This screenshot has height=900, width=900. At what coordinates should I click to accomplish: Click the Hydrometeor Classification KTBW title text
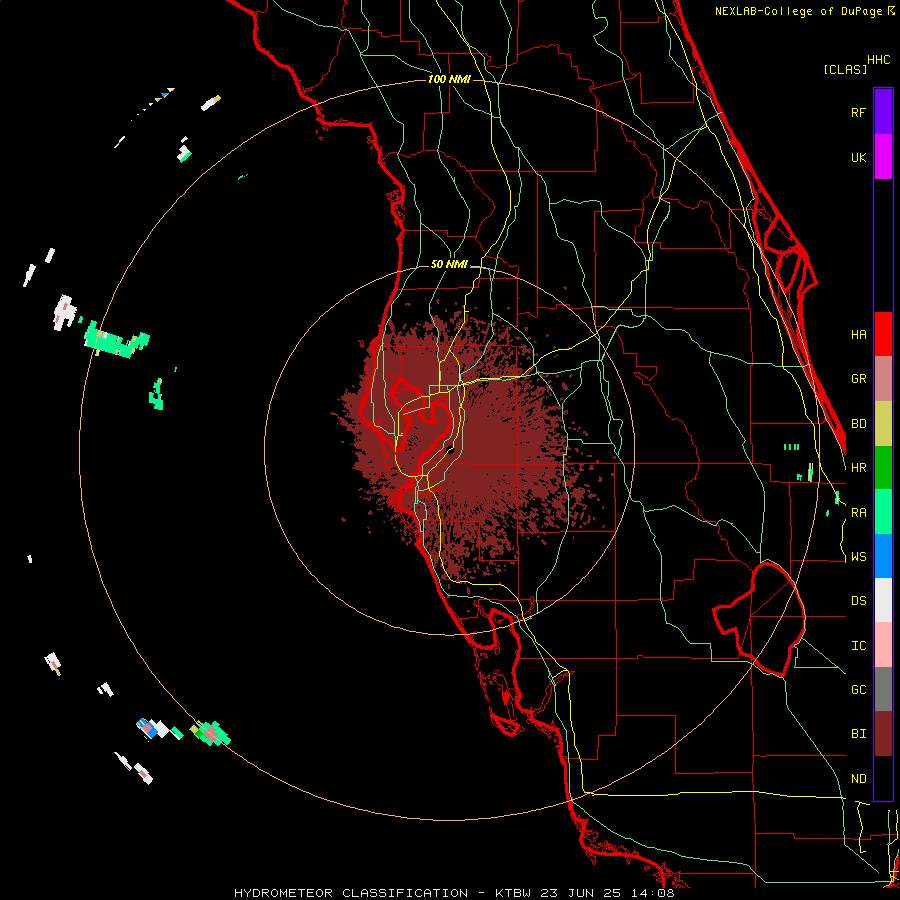coord(454,893)
